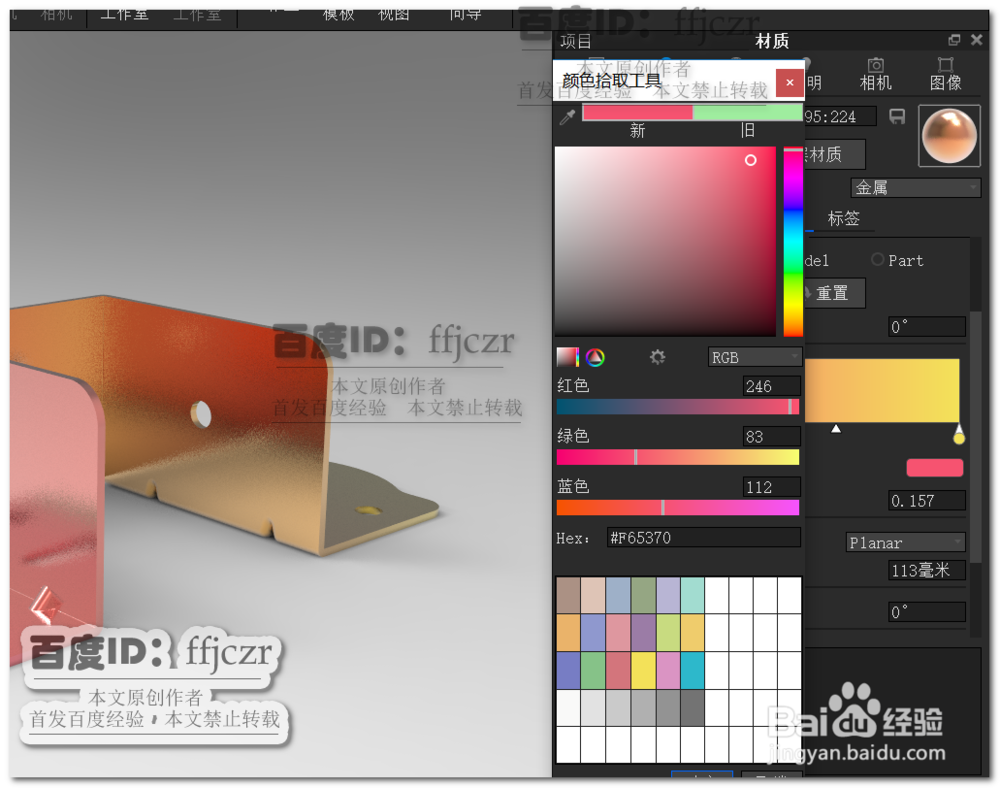Screen dimensions: 1000x788
Task: Pick the blue-purple palette swatch in third row
Action: [x=568, y=670]
